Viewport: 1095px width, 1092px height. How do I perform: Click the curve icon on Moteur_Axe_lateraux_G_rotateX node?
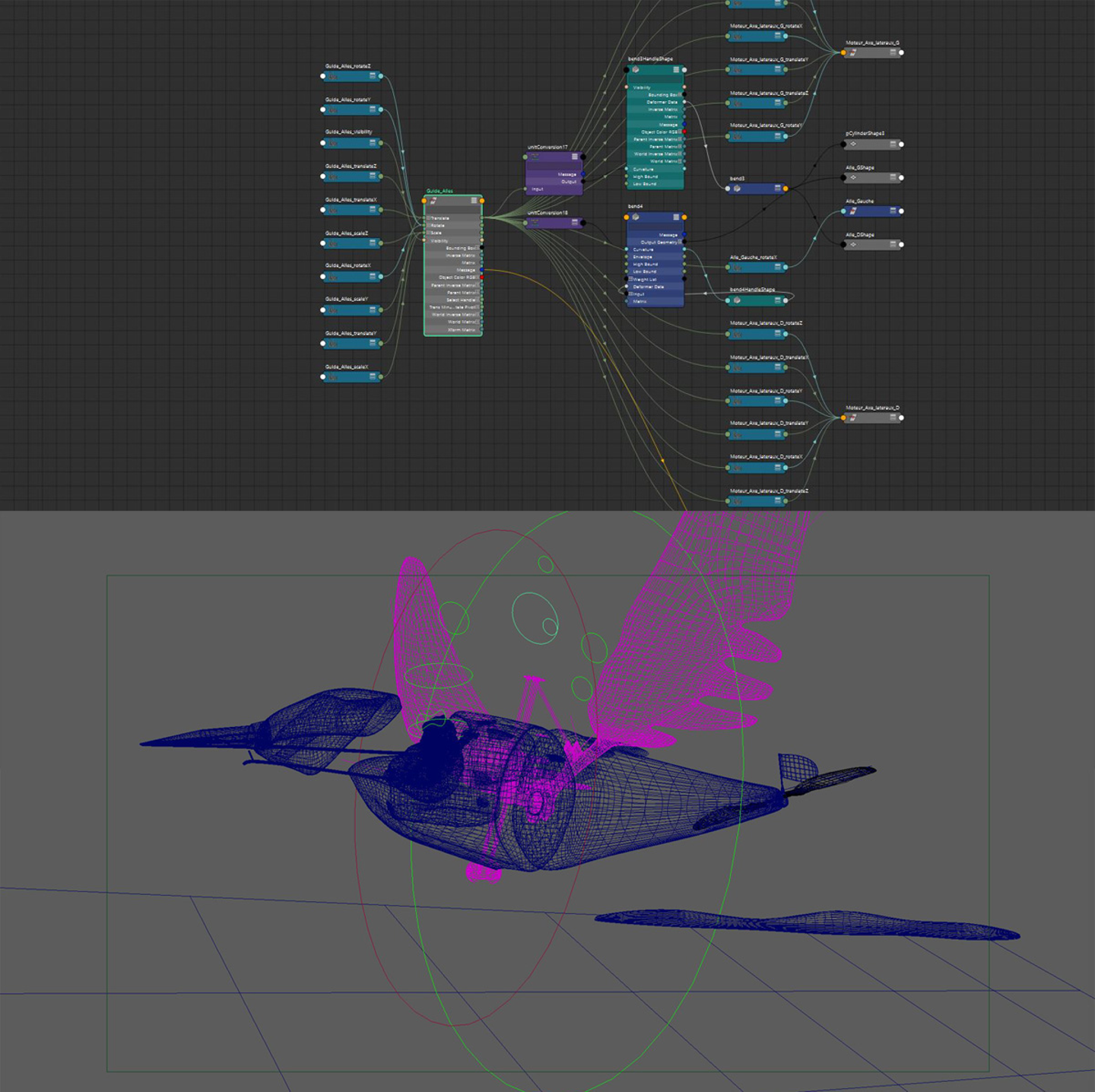click(x=737, y=37)
